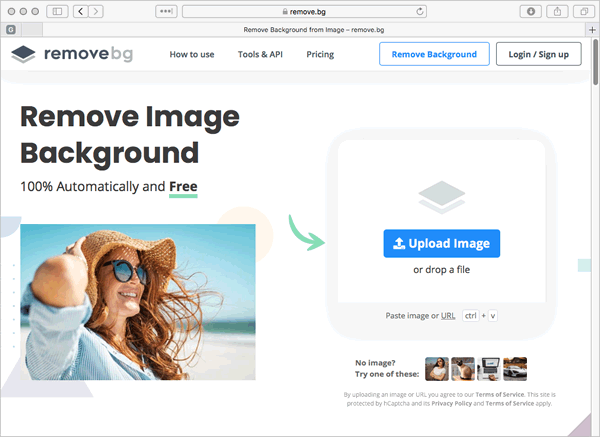Click the blue Upload Image button
Screen dimensions: 600x437
tap(441, 244)
